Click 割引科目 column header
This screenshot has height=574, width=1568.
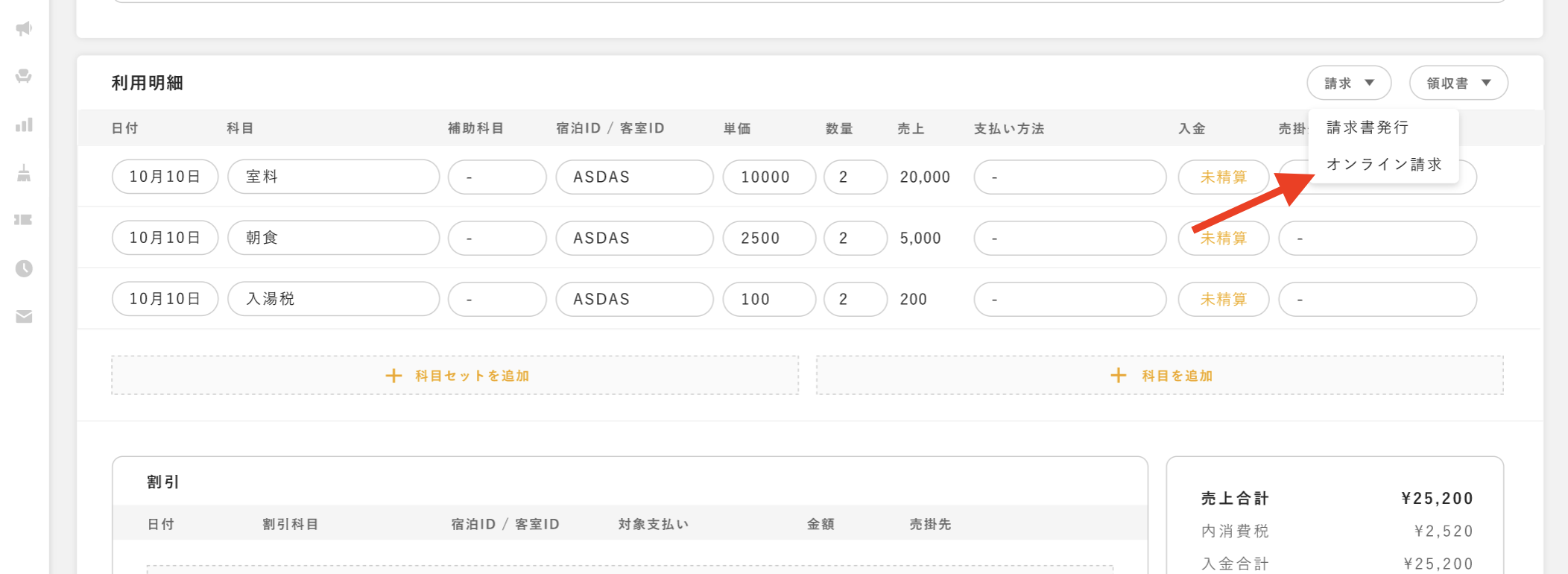291,525
